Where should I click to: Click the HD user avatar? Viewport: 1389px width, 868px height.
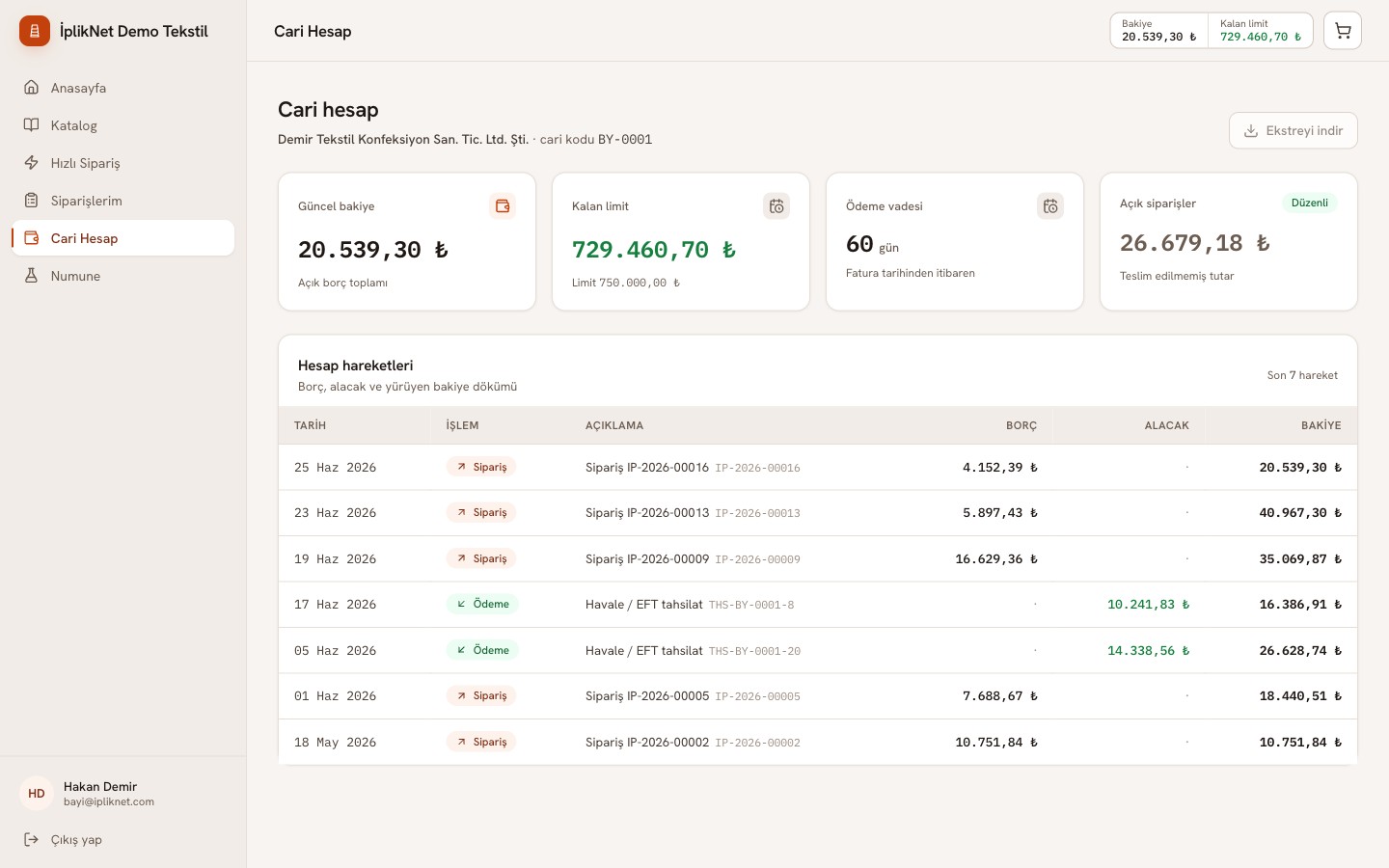click(37, 794)
